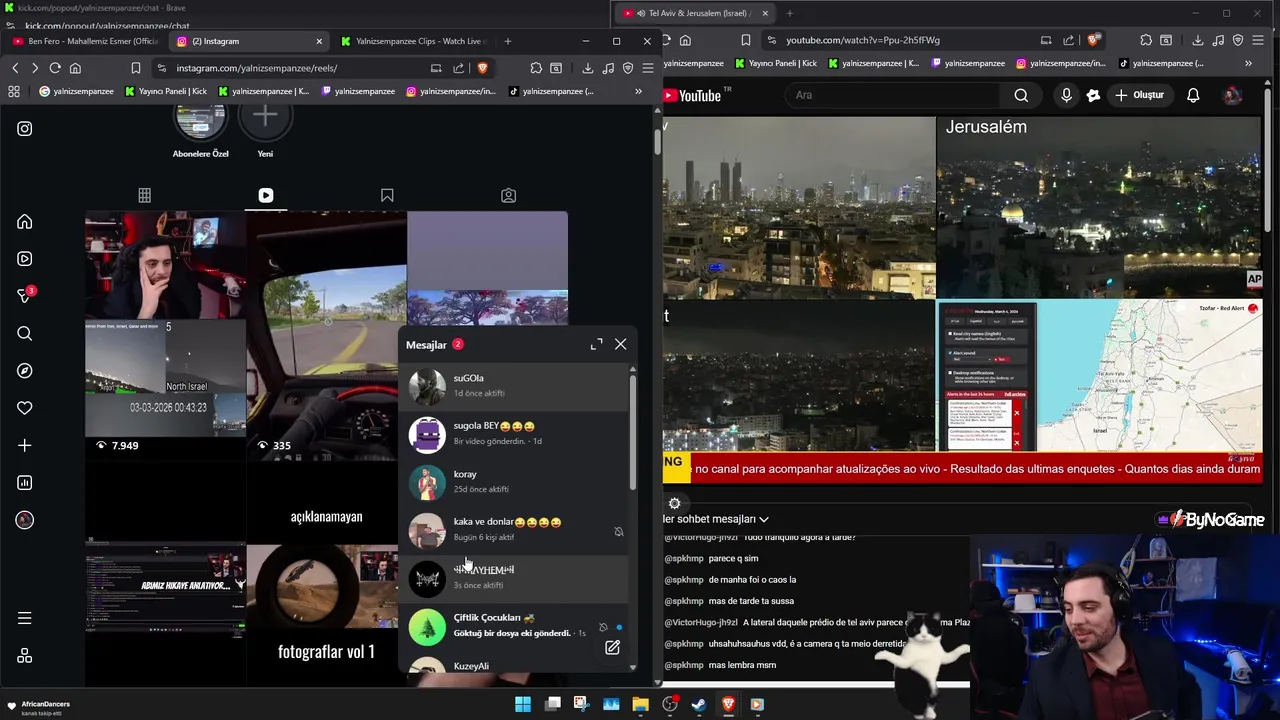Open Çiftlik Çocukları conversation
Image resolution: width=1280 pixels, height=720 pixels.
click(515, 626)
